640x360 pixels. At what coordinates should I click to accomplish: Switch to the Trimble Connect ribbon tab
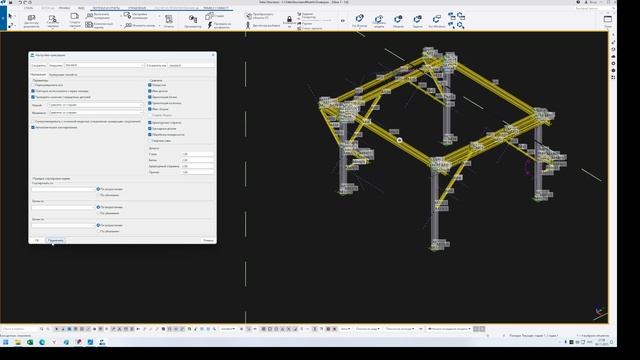click(216, 8)
